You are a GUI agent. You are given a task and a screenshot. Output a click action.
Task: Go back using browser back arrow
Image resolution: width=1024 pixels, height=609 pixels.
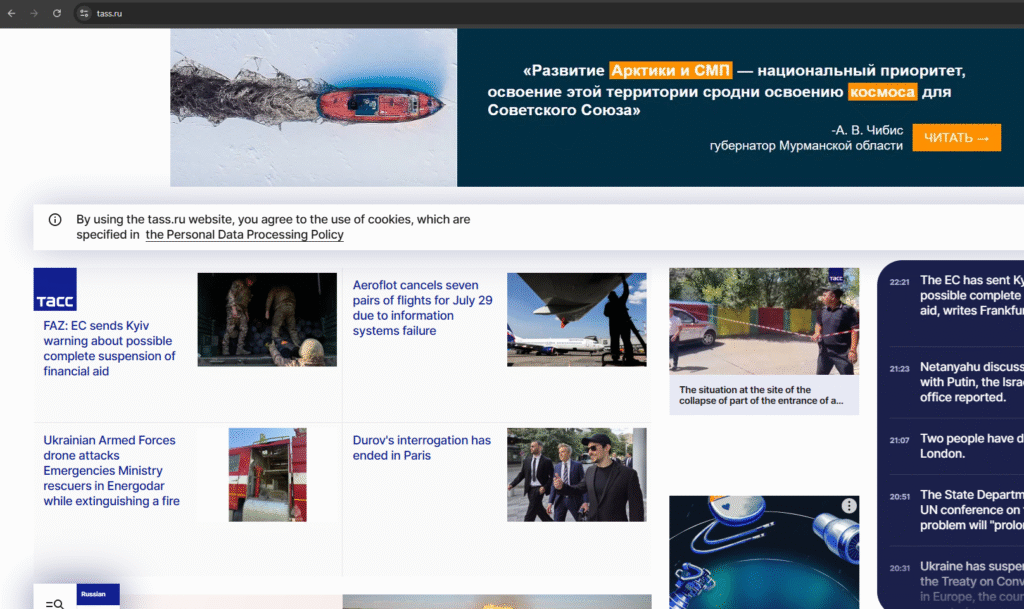(12, 13)
